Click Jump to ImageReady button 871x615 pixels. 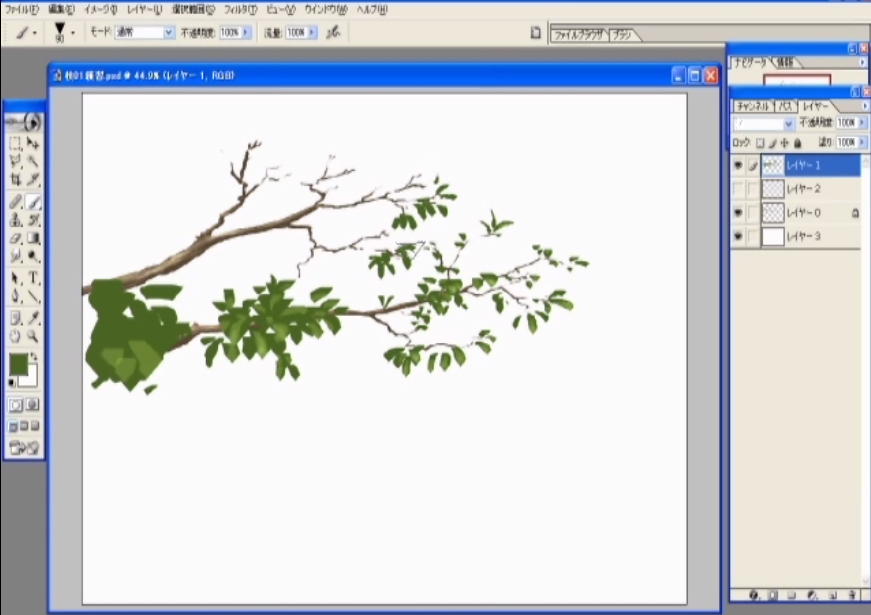(x=24, y=447)
